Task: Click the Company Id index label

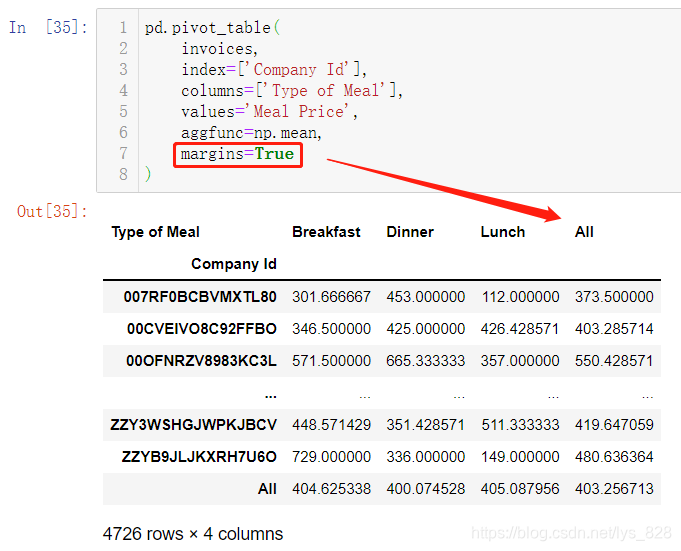Action: click(x=234, y=264)
